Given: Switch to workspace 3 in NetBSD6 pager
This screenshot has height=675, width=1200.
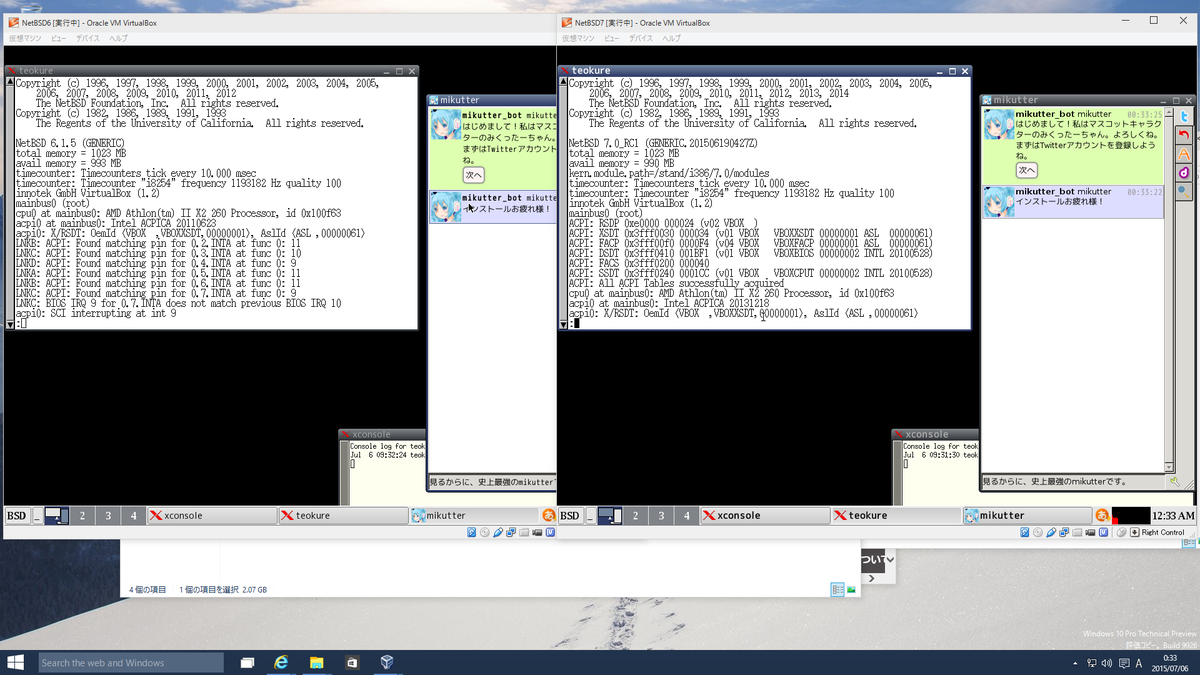Looking at the screenshot, I should [108, 516].
